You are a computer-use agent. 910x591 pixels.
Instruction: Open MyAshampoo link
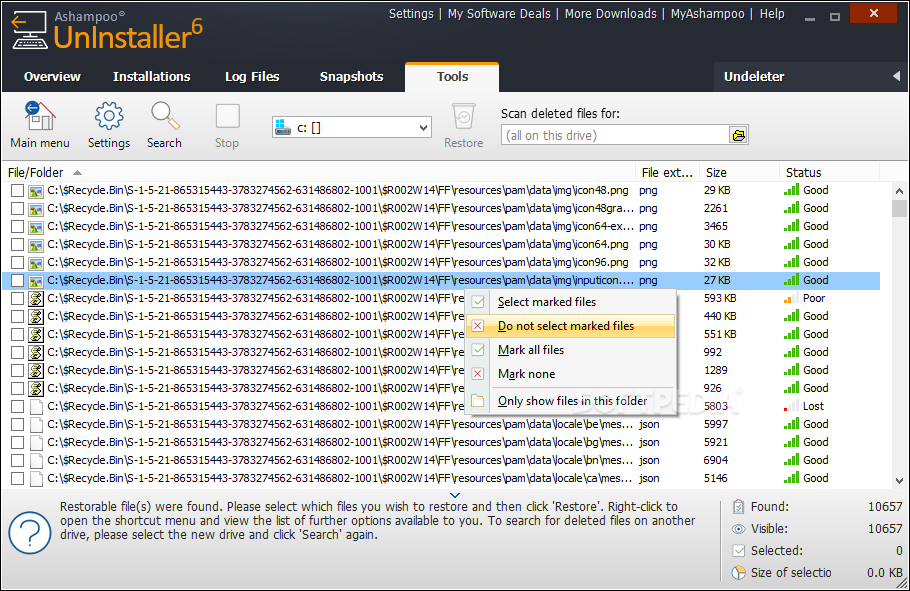click(x=707, y=14)
